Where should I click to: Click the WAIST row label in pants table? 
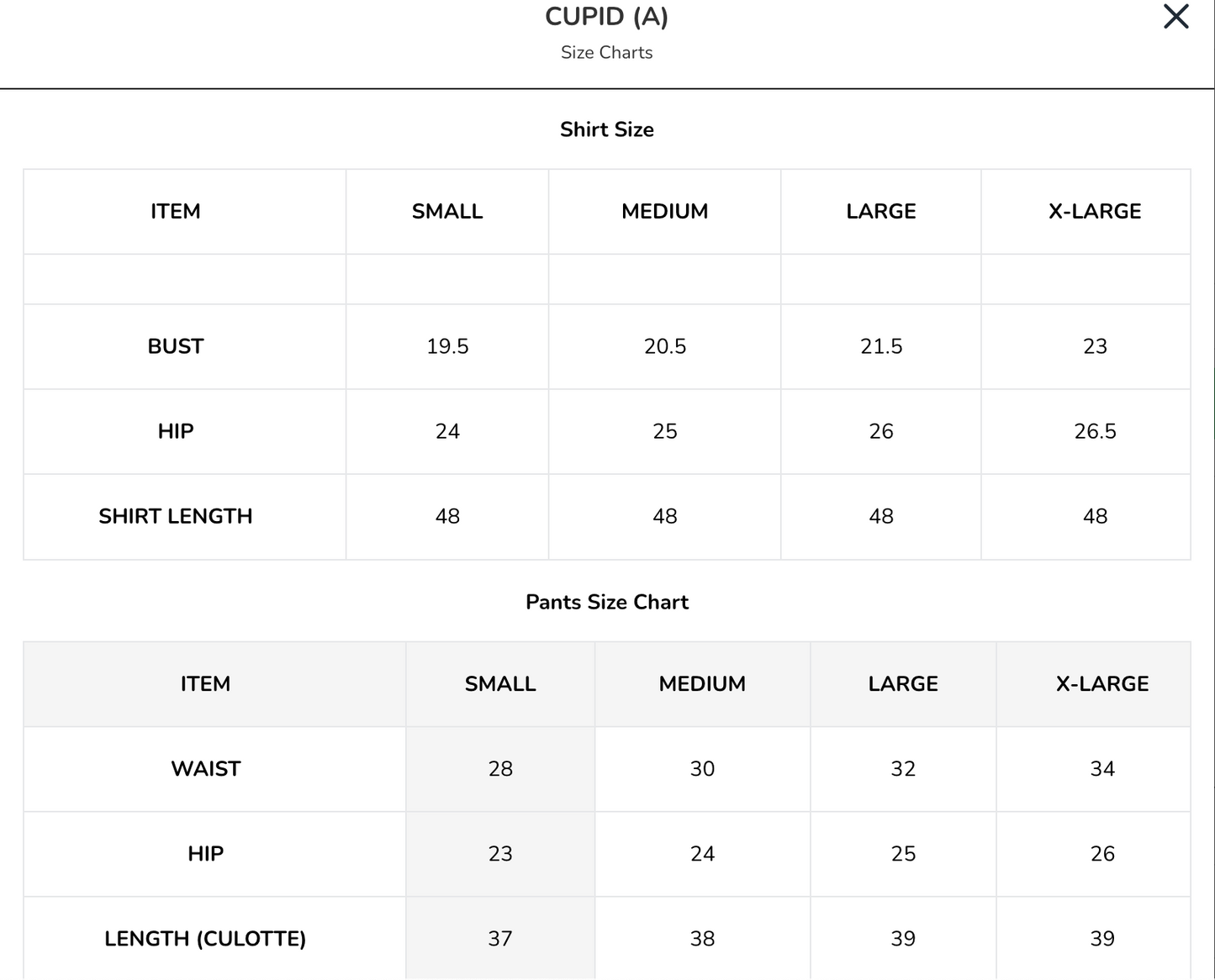click(206, 768)
